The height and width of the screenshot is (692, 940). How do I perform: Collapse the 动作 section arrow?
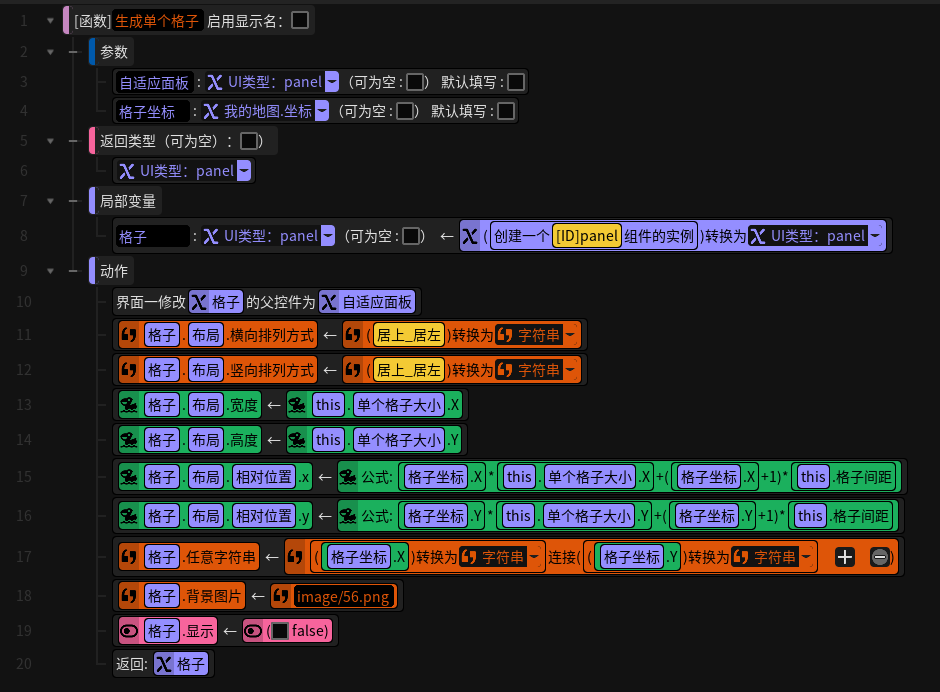[50, 272]
